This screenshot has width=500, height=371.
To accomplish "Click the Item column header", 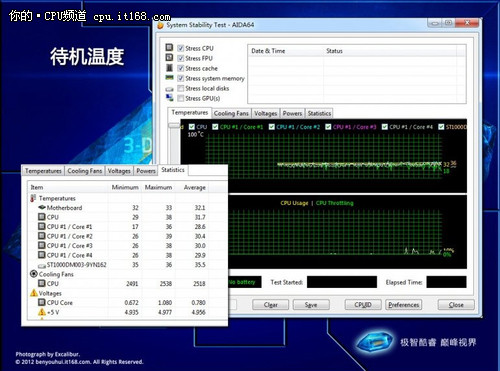I will click(x=68, y=187).
